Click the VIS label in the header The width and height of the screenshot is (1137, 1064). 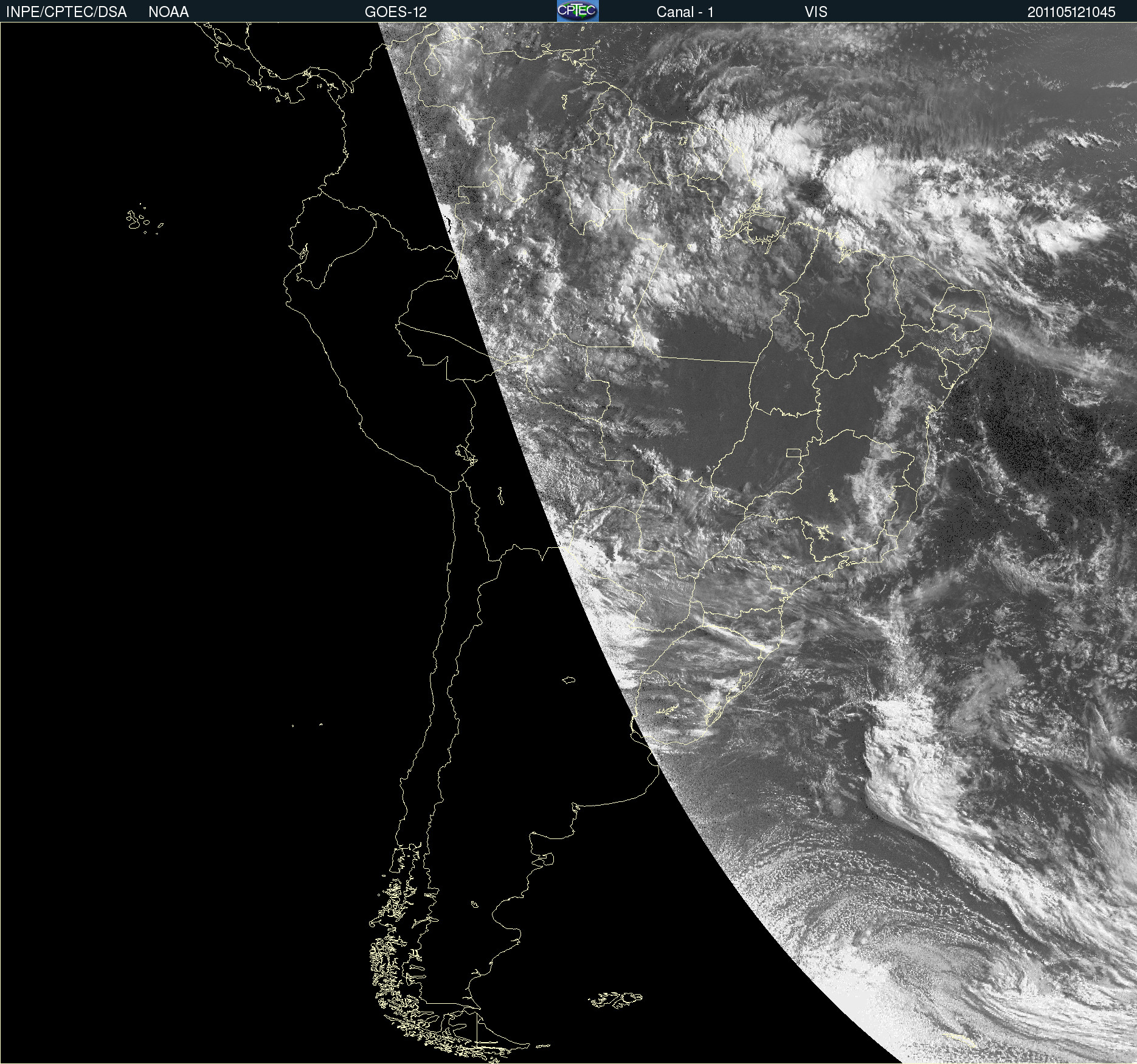(x=816, y=12)
